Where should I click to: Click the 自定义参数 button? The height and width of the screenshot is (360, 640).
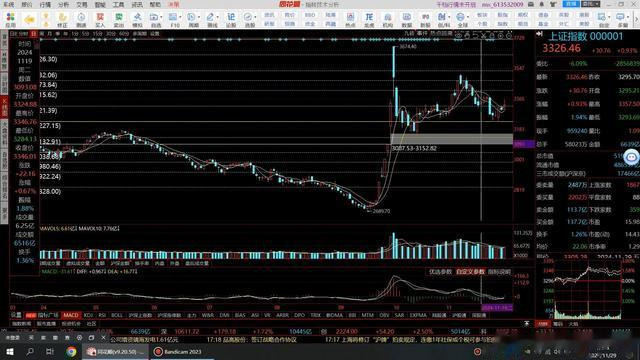point(470,271)
